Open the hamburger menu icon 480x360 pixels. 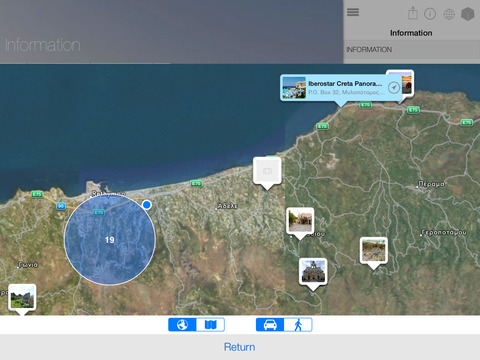(353, 12)
